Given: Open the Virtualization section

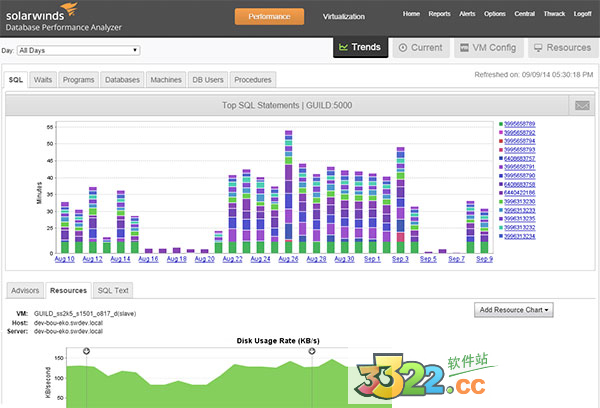Looking at the screenshot, I should (344, 16).
